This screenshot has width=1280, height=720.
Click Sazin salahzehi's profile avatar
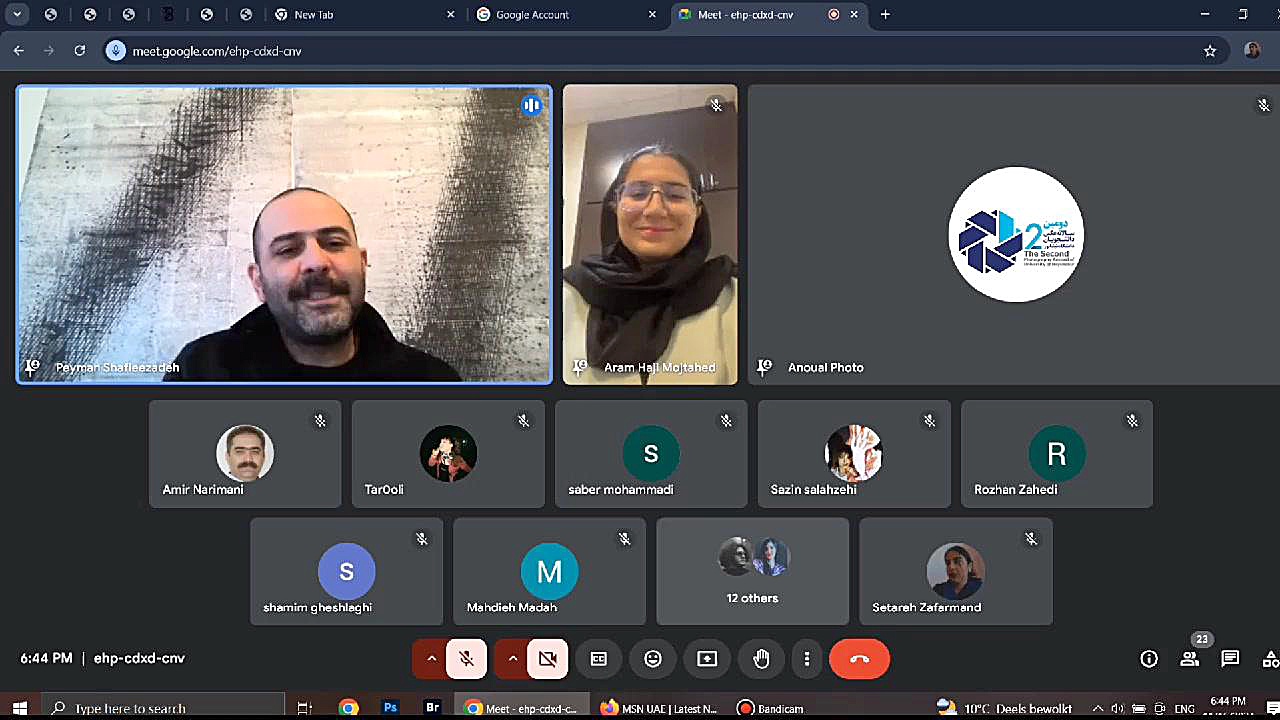(x=854, y=453)
